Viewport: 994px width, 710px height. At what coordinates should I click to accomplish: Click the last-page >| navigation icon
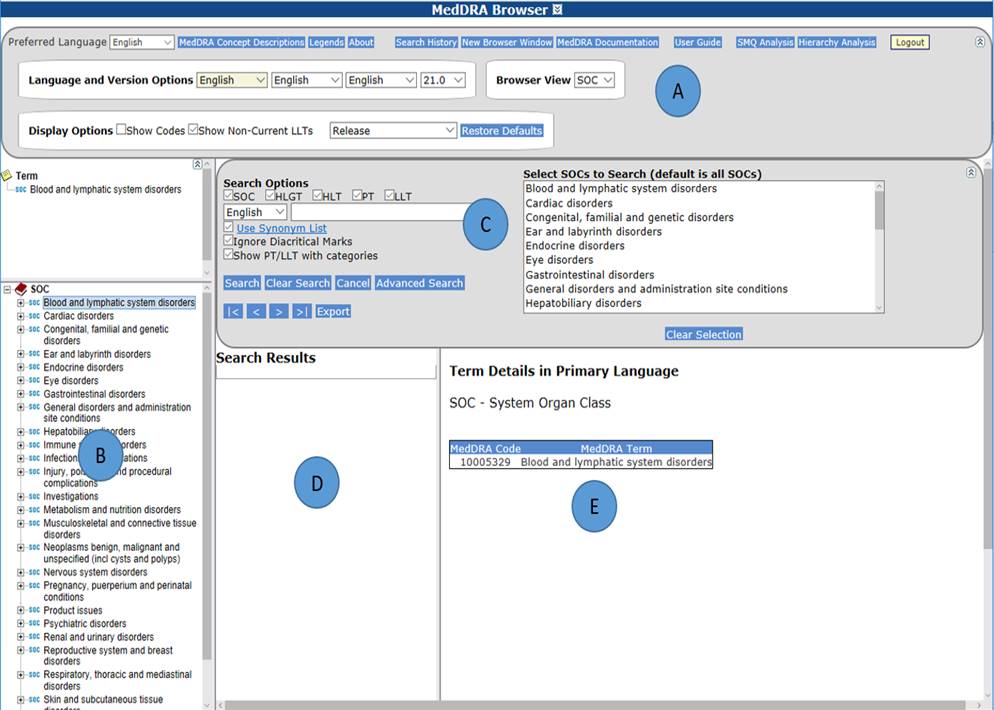(302, 311)
